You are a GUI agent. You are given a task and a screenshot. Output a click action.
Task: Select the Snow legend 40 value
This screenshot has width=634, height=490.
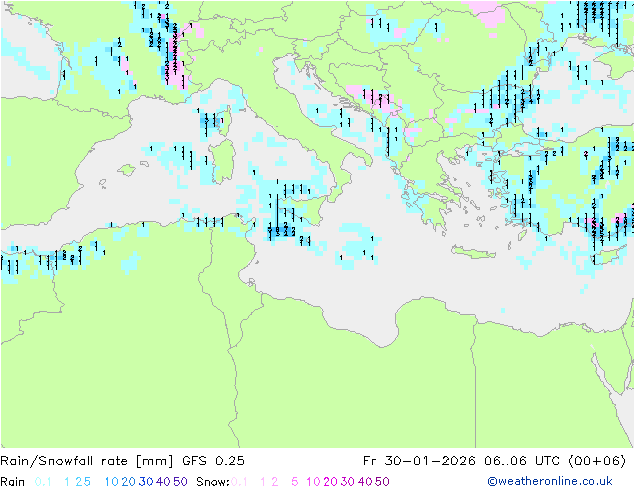tap(365, 482)
